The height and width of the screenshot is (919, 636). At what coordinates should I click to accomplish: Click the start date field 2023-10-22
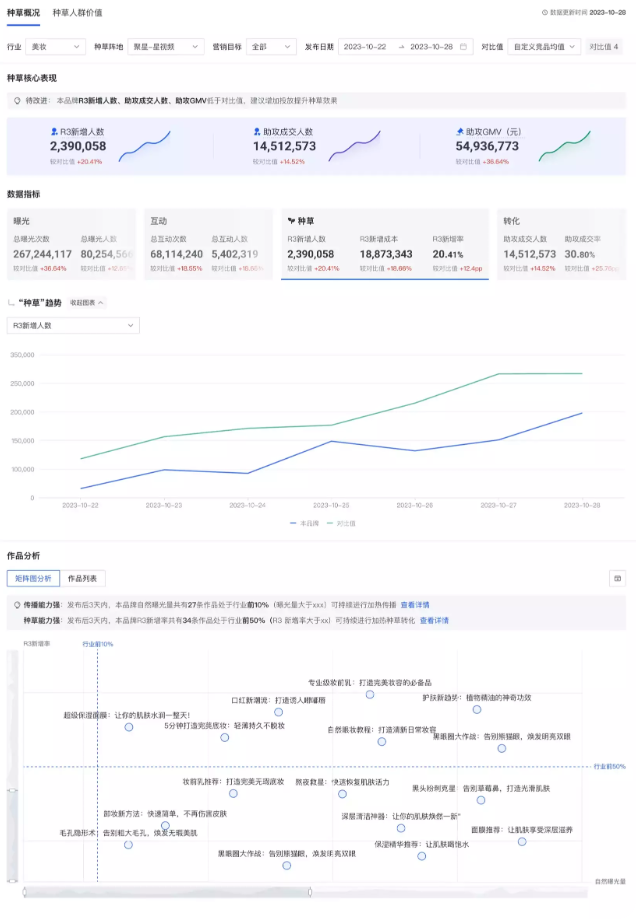click(x=366, y=47)
